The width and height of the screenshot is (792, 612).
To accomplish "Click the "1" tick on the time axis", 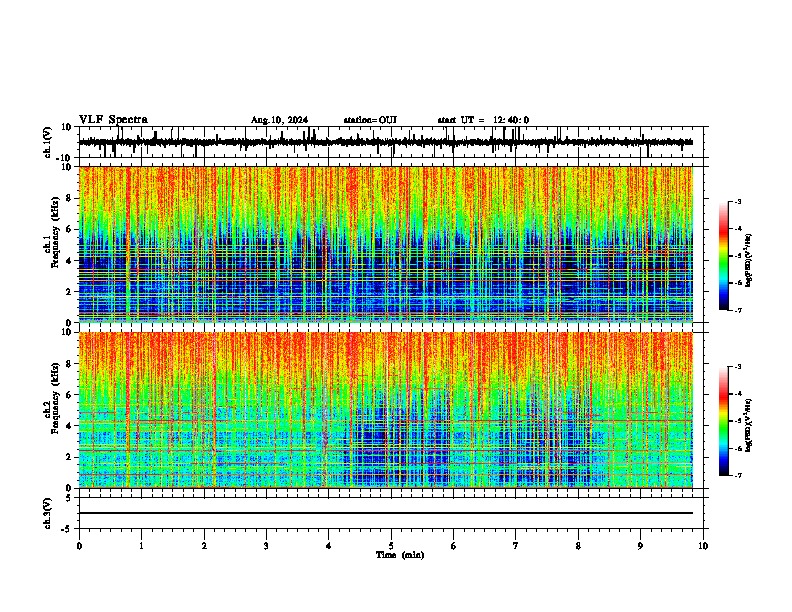I will (x=141, y=546).
